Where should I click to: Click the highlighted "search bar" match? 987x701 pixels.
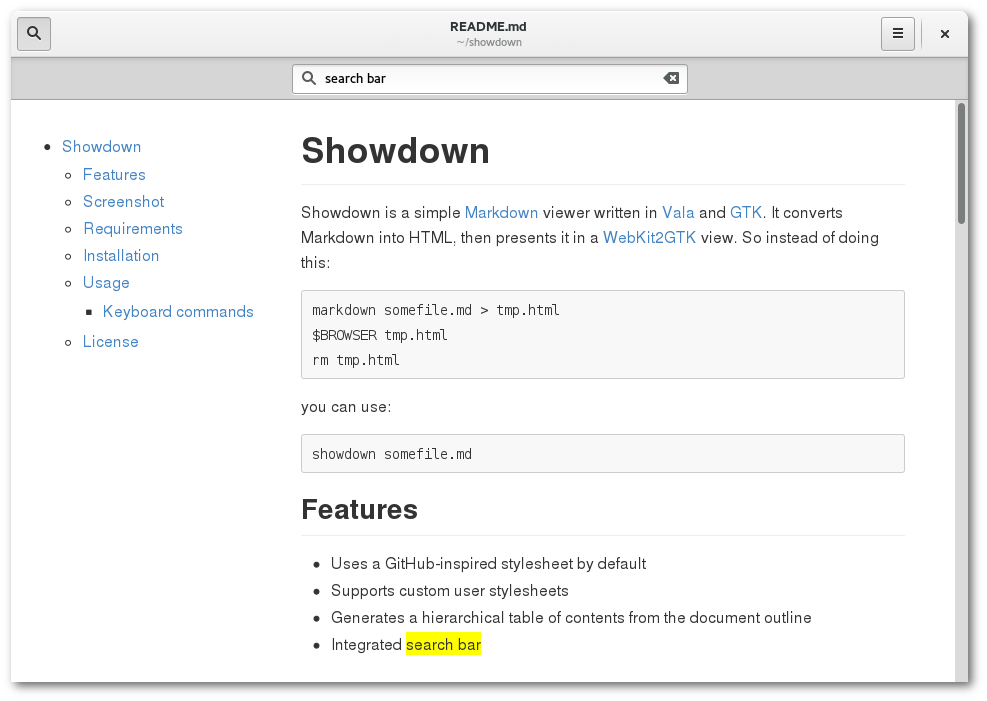(443, 644)
